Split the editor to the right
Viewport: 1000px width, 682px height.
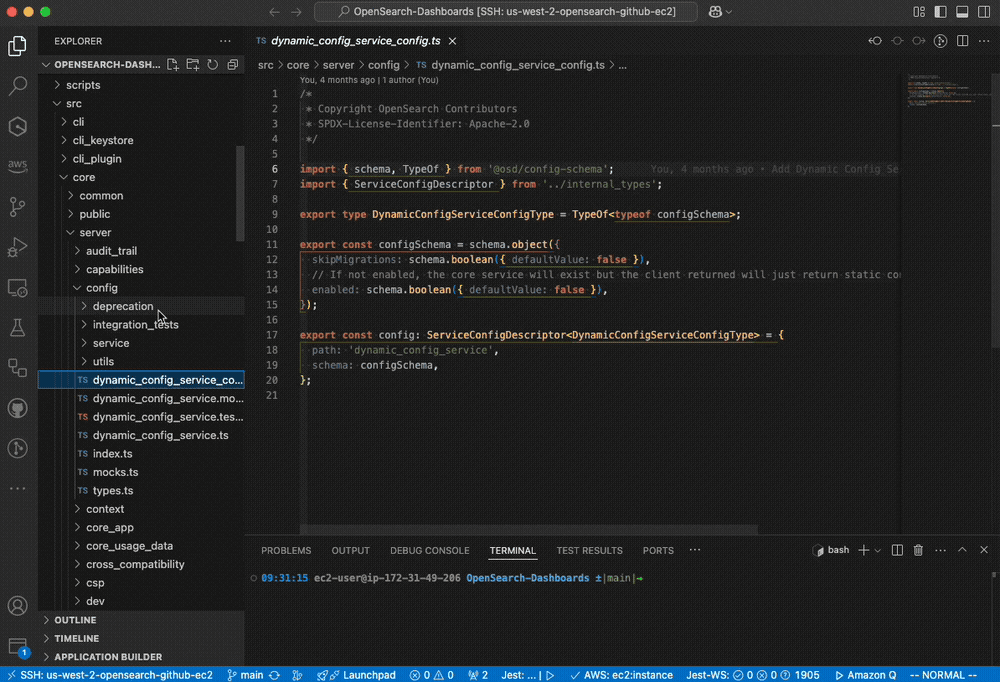(962, 41)
